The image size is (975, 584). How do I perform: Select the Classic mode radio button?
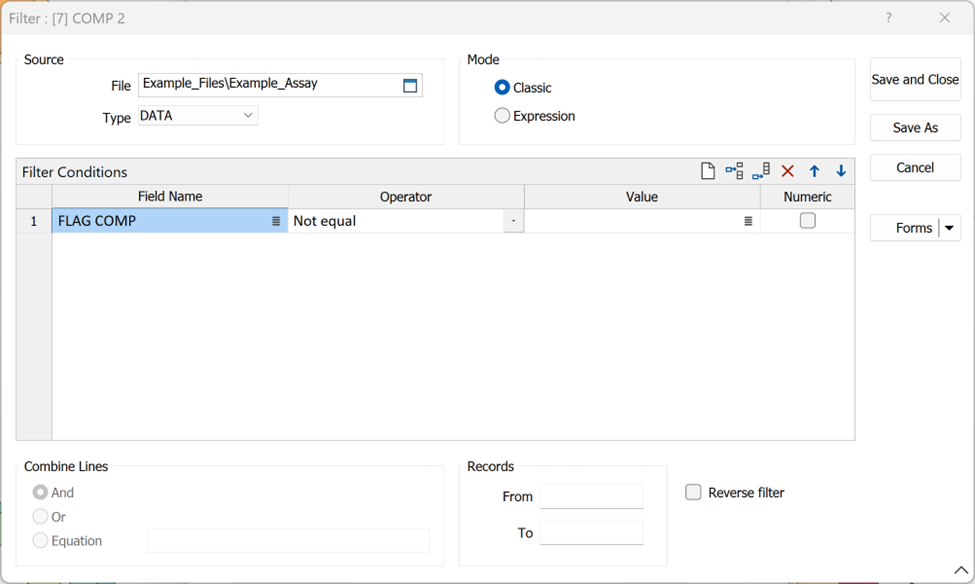(x=502, y=88)
